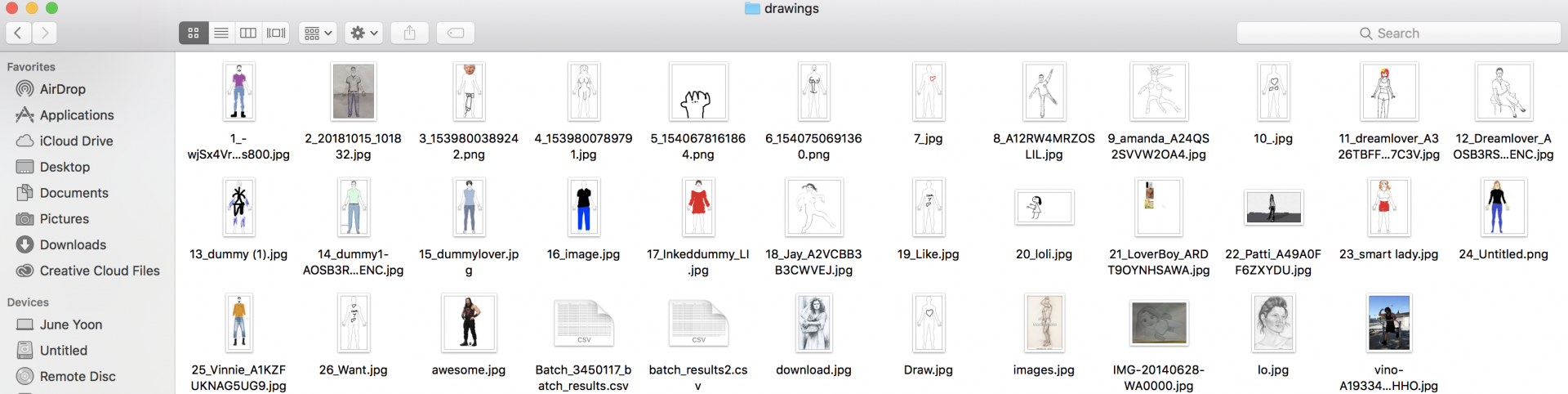Image resolution: width=1568 pixels, height=394 pixels.
Task: Switch to cover flow view
Action: pos(276,33)
